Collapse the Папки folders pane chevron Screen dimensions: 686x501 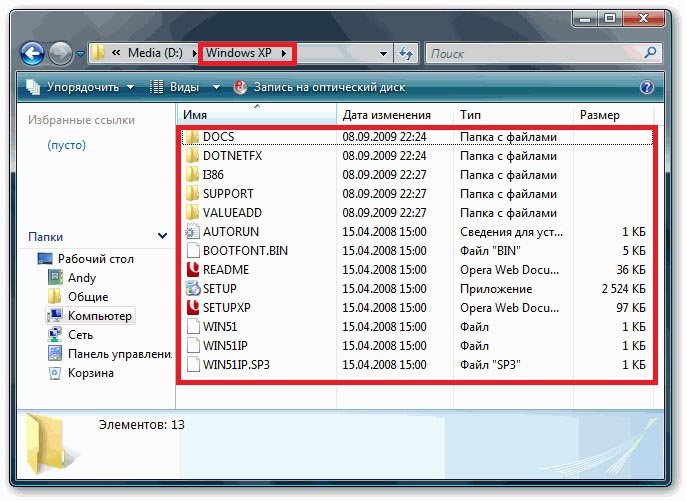(162, 237)
